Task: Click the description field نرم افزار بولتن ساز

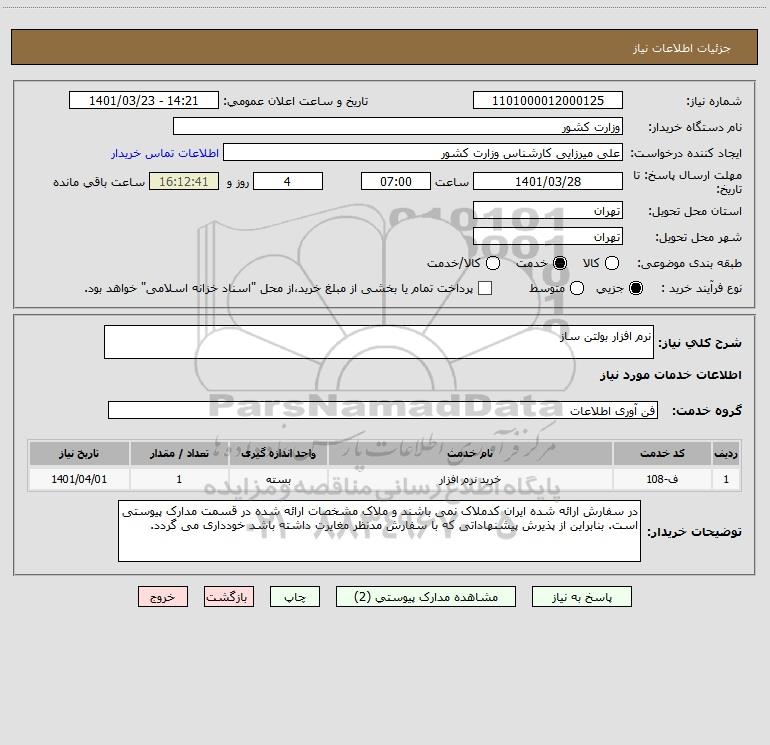Action: (x=379, y=342)
